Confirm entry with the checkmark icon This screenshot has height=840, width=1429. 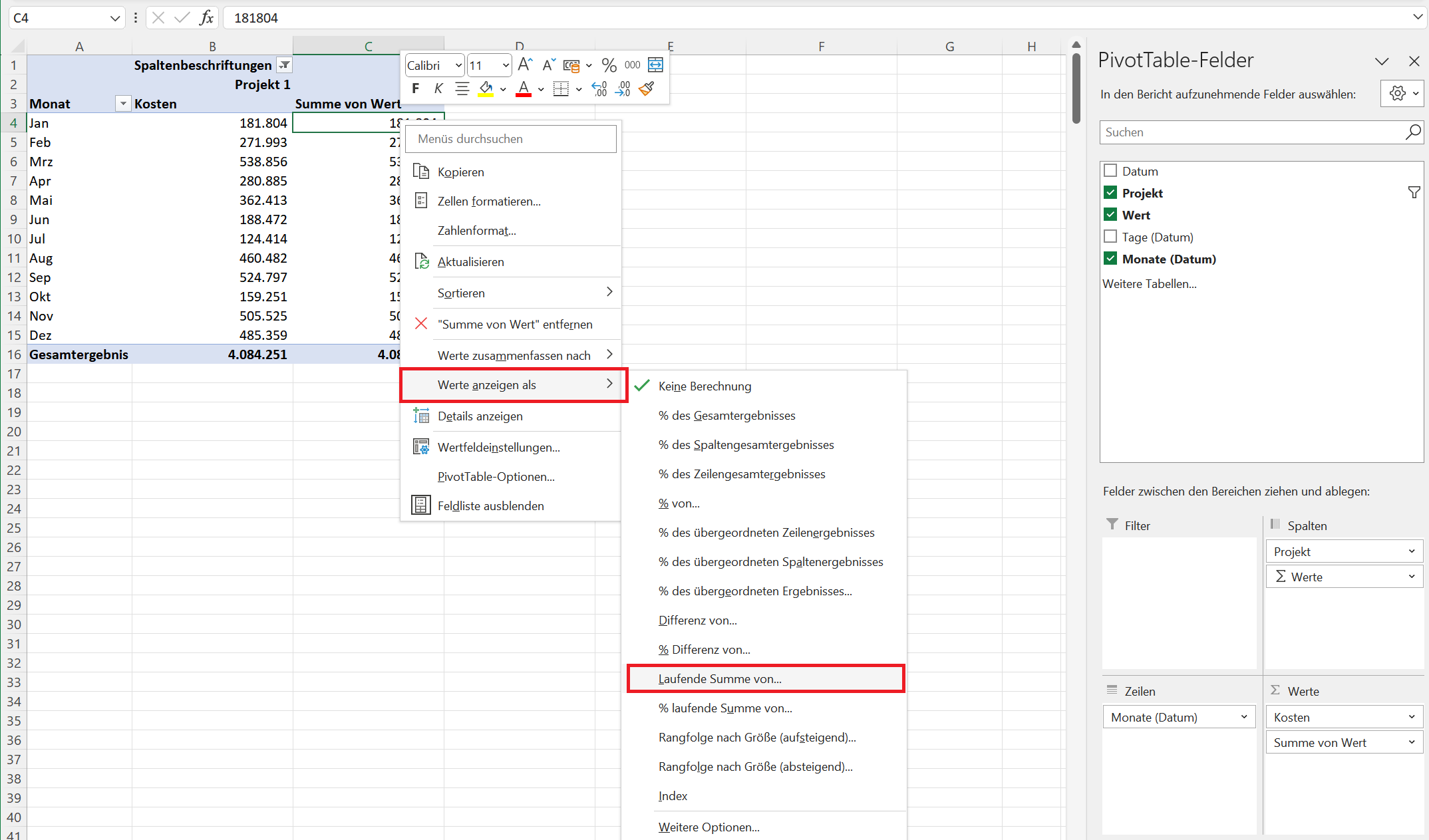coord(182,18)
